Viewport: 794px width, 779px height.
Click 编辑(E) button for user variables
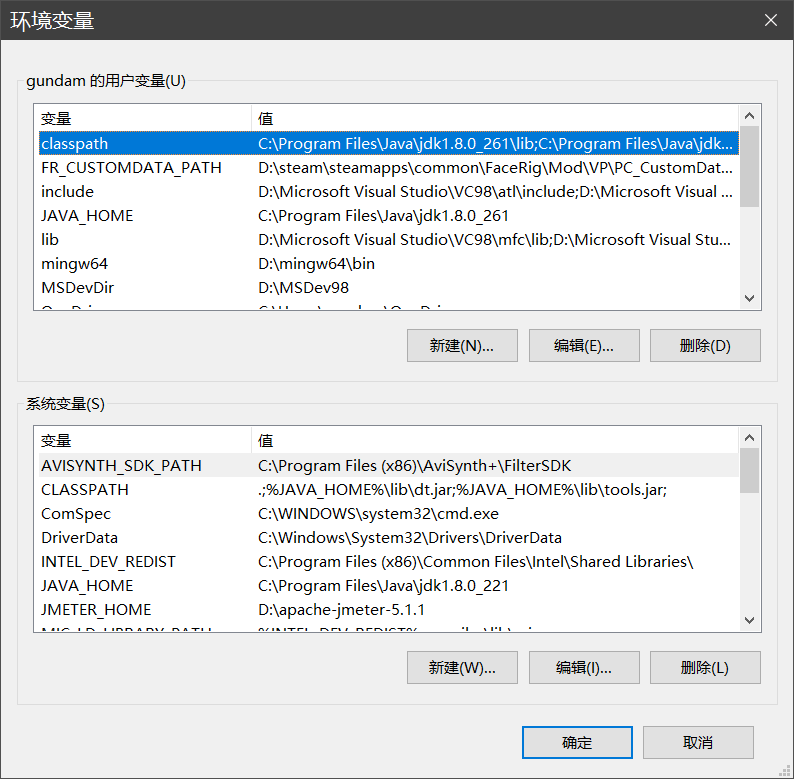(583, 346)
